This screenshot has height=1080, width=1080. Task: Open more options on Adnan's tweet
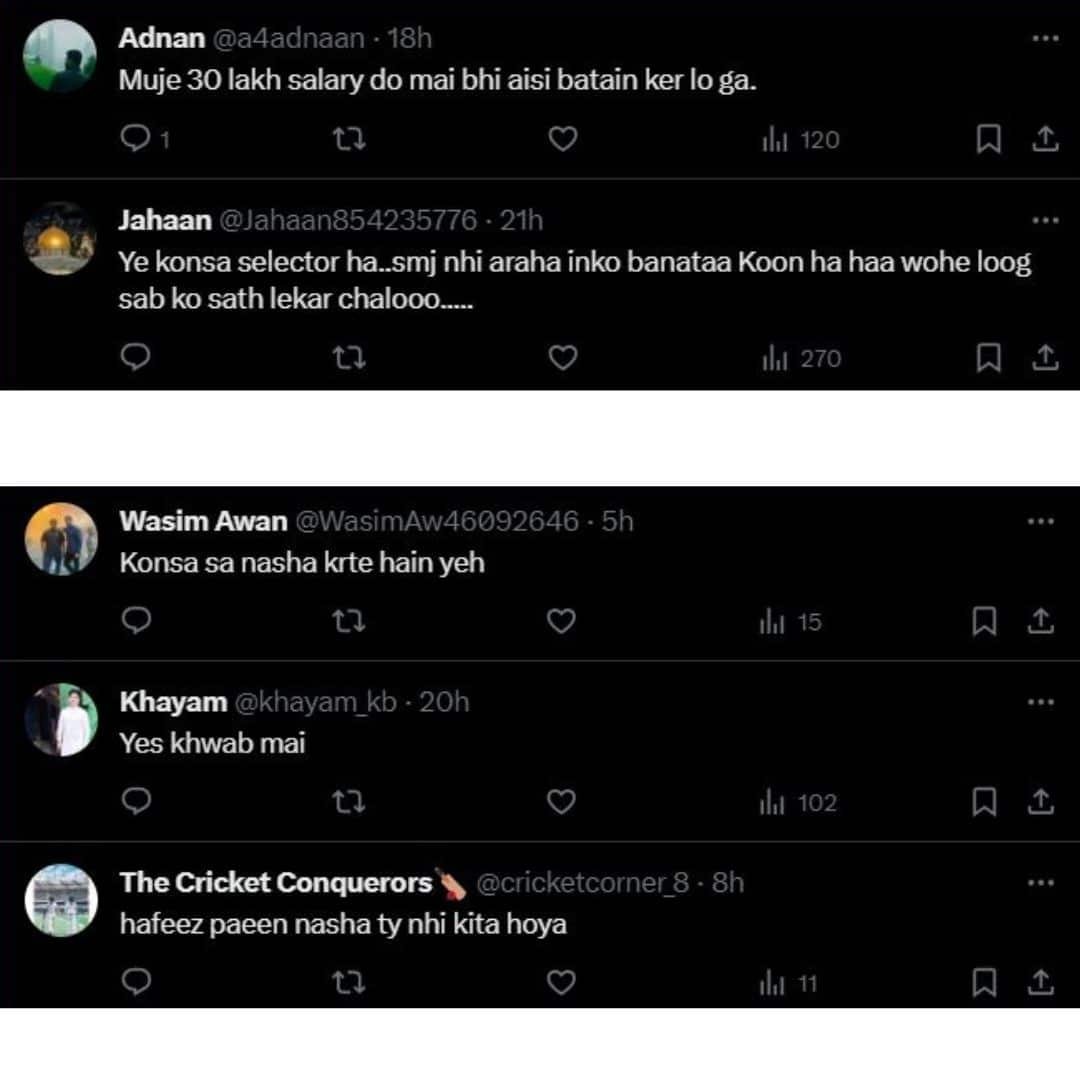1044,38
